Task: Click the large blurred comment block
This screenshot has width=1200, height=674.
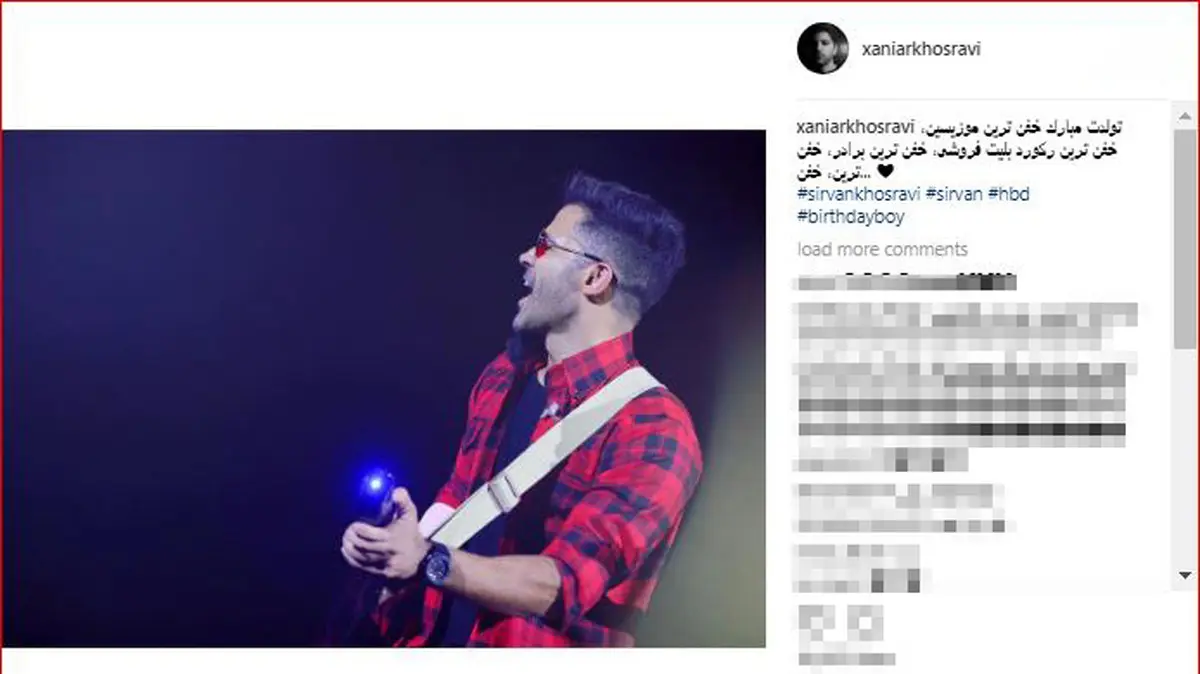Action: click(x=965, y=385)
